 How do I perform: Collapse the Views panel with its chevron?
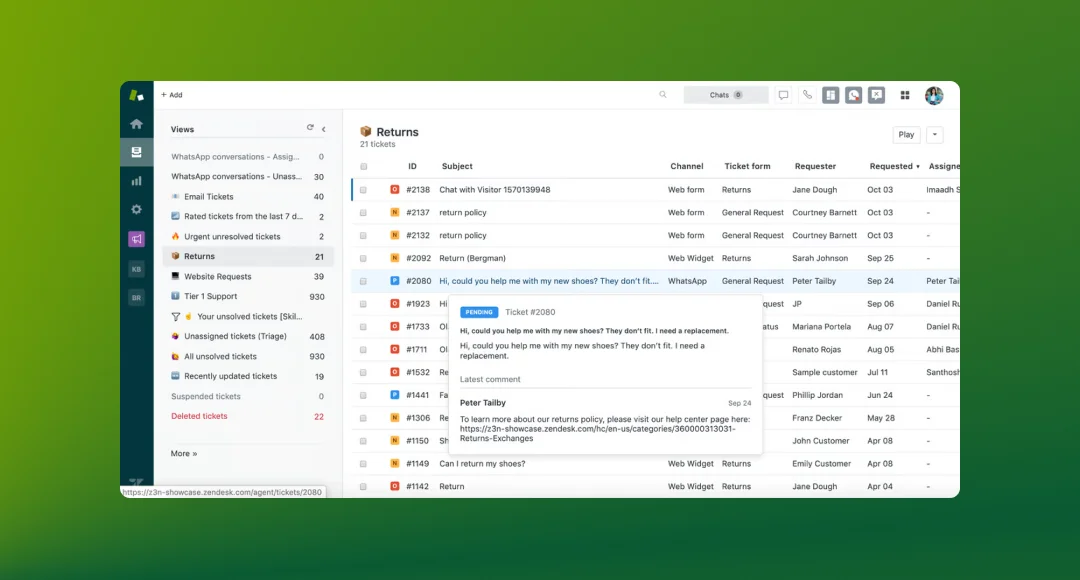coord(322,129)
